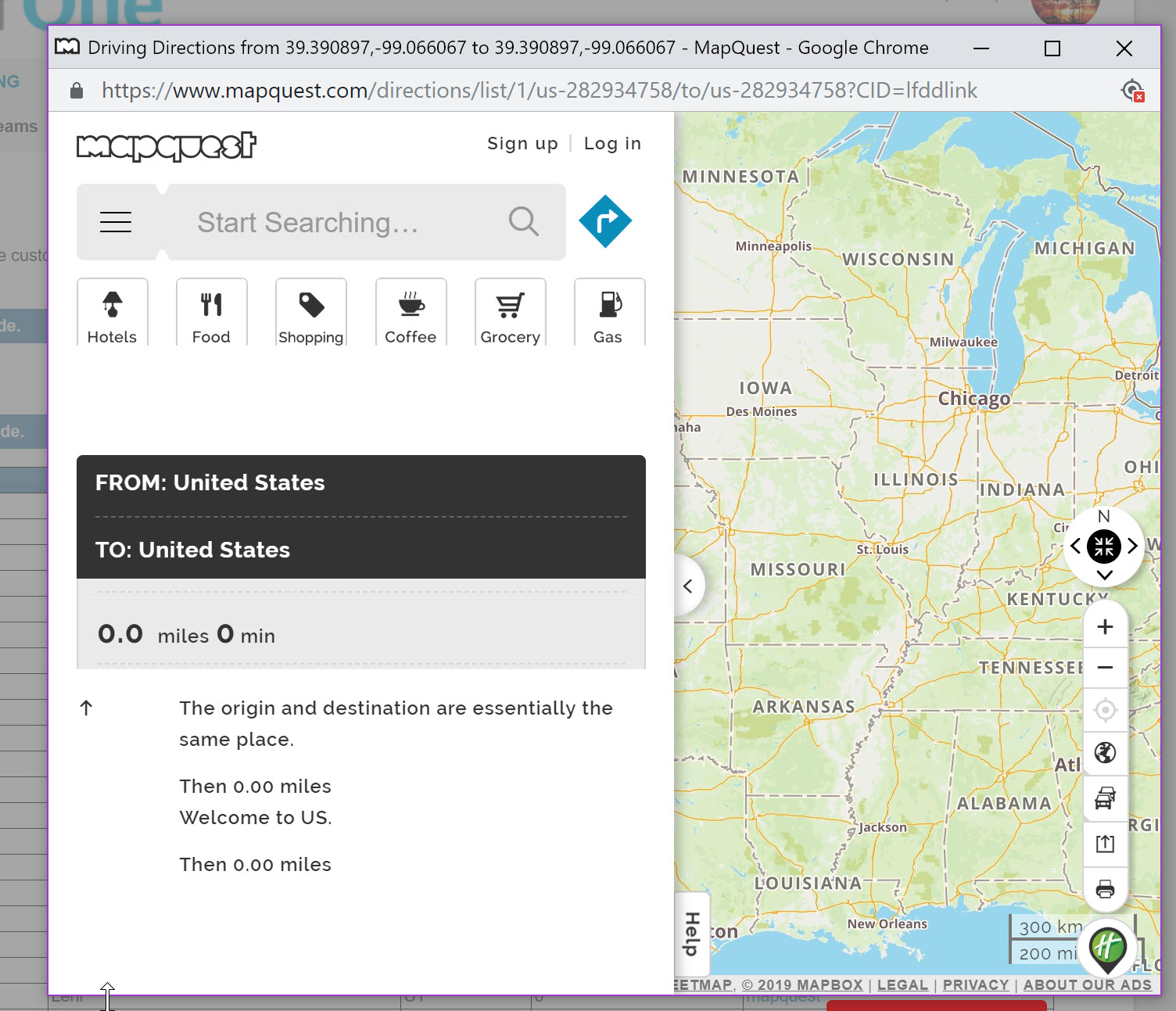Select the Hotels category

pyautogui.click(x=112, y=313)
